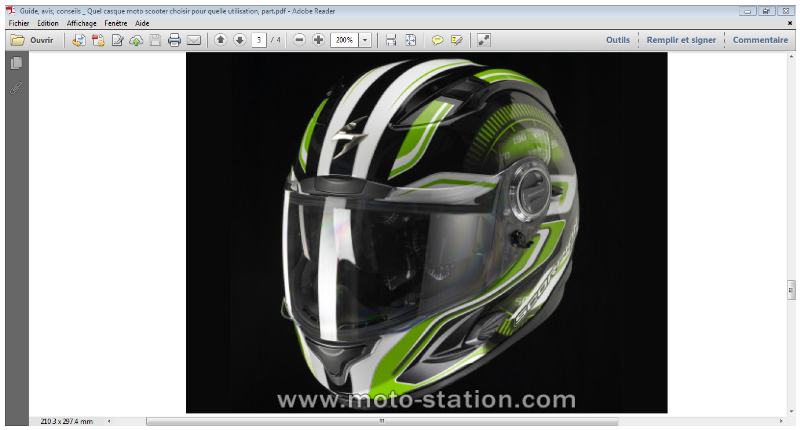Click the 200% zoom value field
The height and width of the screenshot is (430, 800).
point(344,40)
